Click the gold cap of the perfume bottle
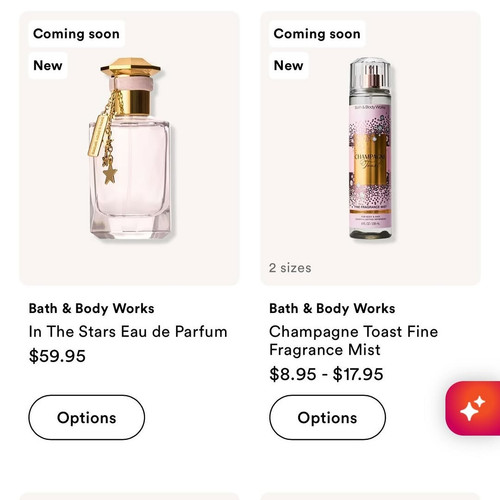 (131, 68)
